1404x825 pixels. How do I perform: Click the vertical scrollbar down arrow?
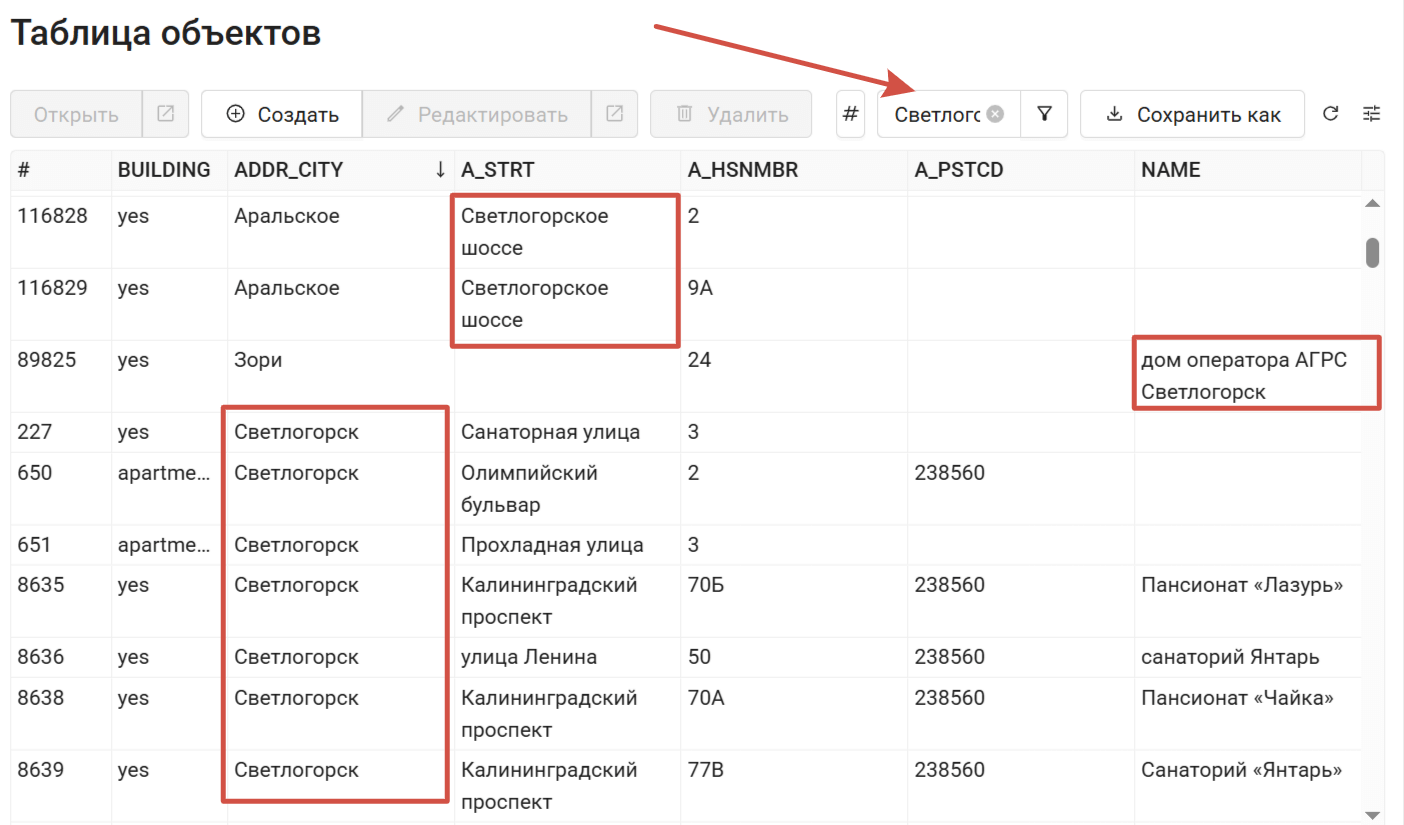point(1372,815)
